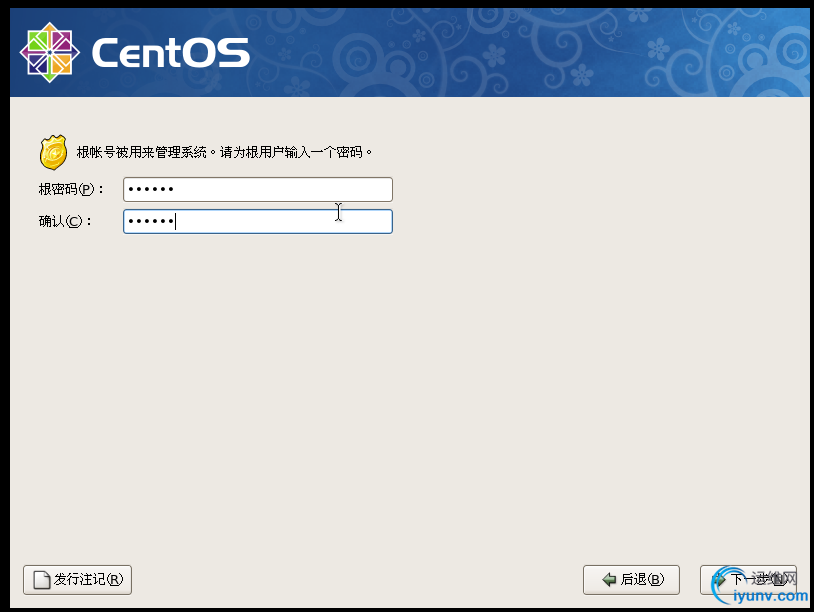Screen dimensions: 814x612
Task: Focus the 确认 confirm password field
Action: tap(257, 221)
